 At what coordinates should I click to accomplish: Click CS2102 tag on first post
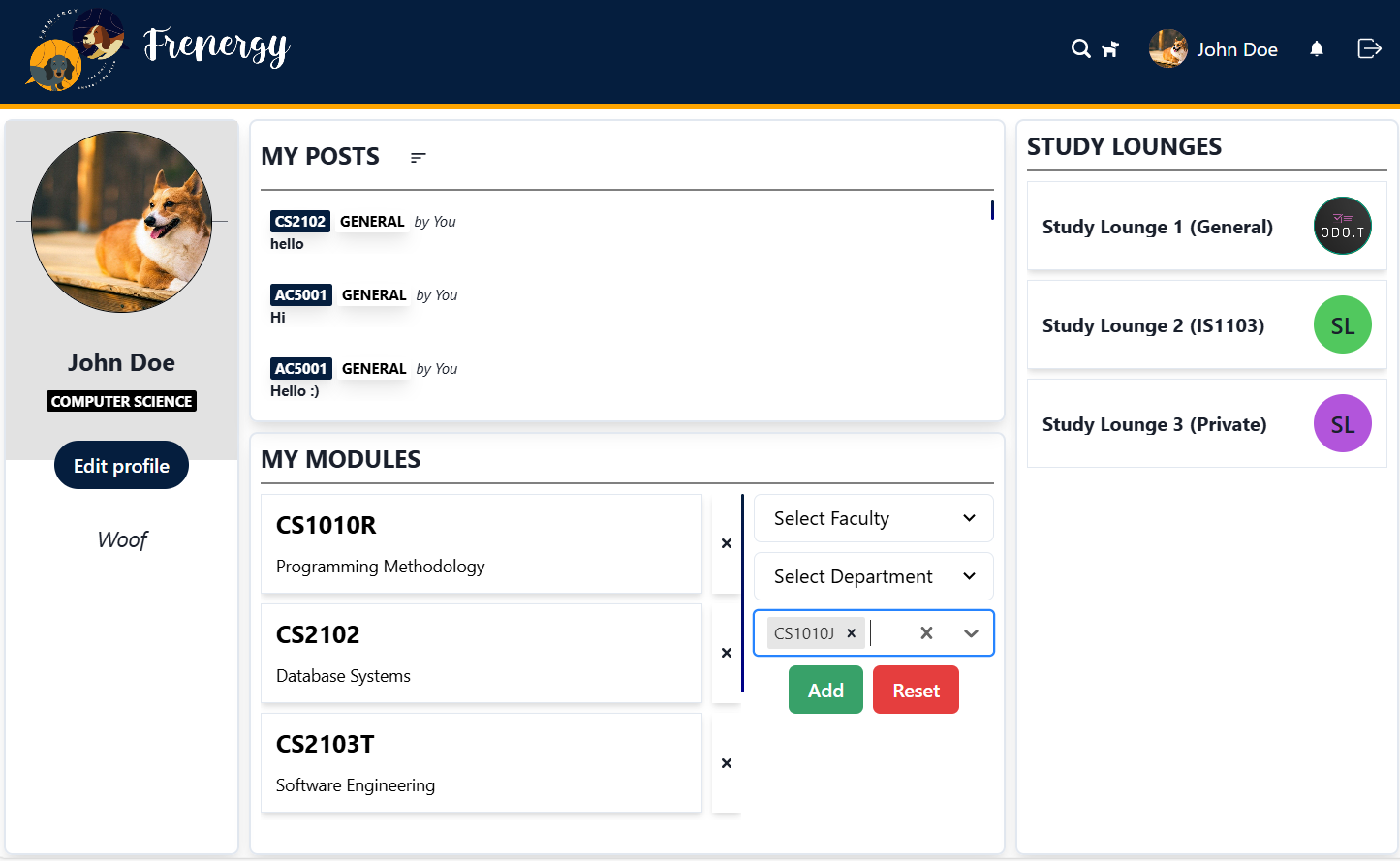coord(300,221)
